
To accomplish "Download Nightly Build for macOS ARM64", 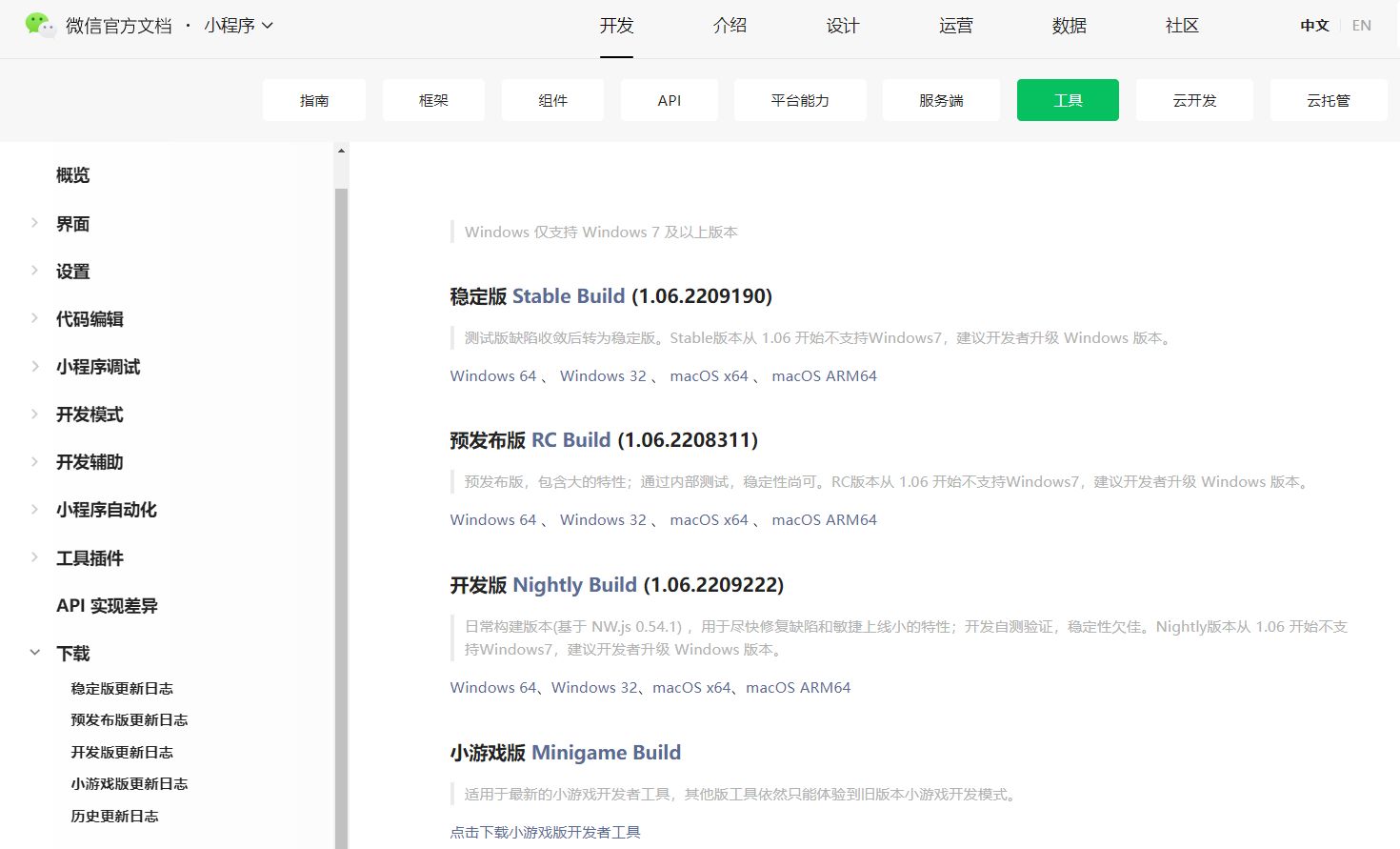I will pyautogui.click(x=798, y=687).
